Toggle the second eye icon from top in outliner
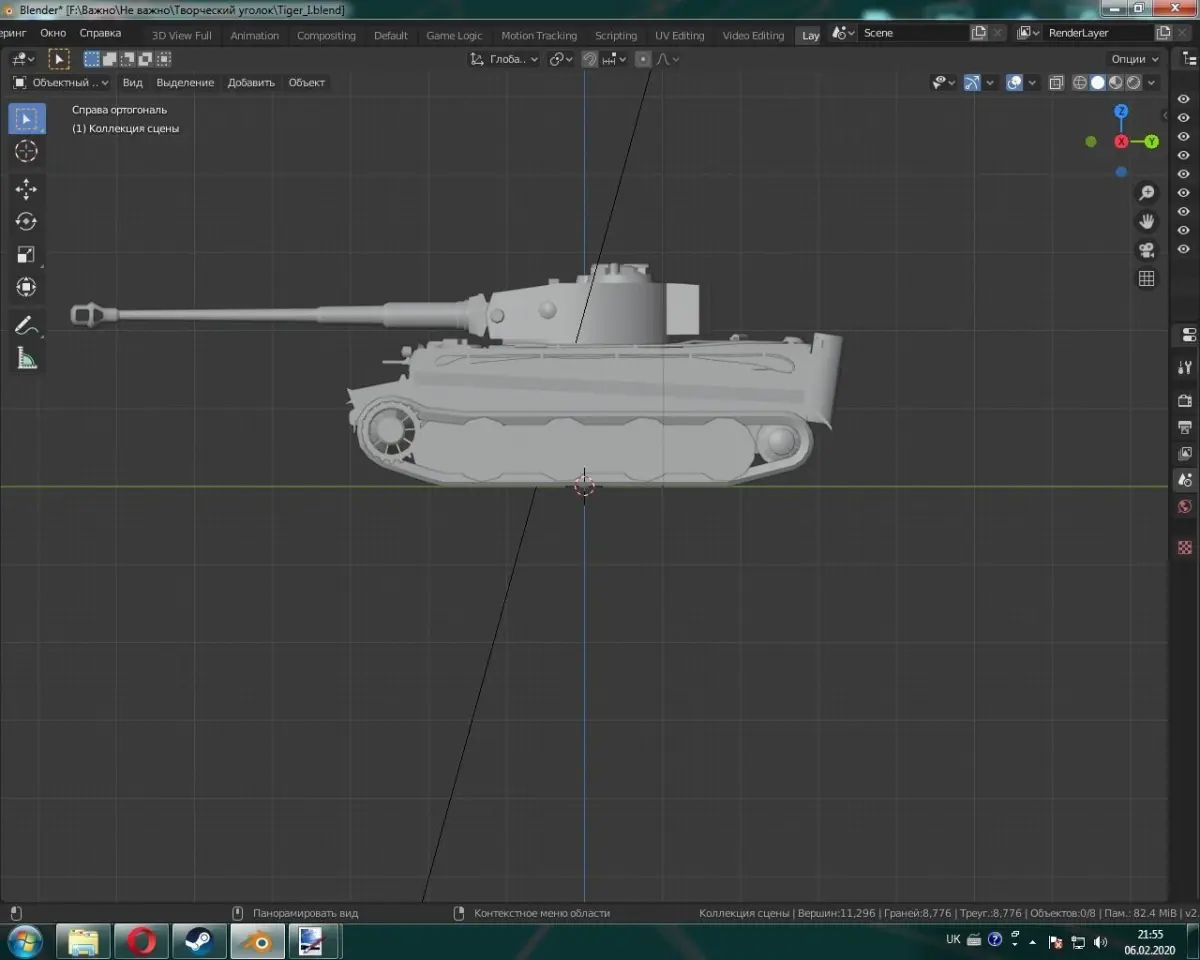The width and height of the screenshot is (1200, 960). click(1184, 118)
